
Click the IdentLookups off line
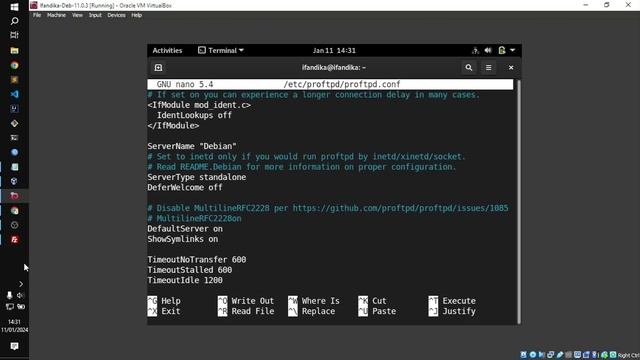pyautogui.click(x=194, y=116)
